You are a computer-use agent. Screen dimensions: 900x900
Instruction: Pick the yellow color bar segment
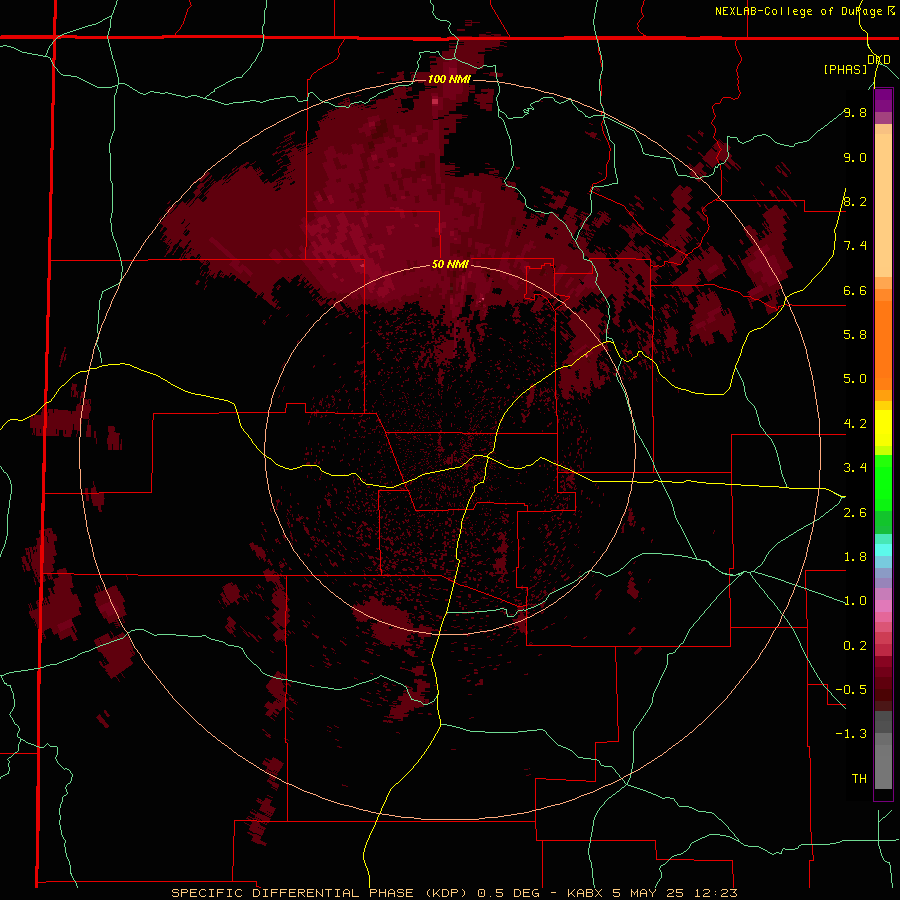coord(883,428)
